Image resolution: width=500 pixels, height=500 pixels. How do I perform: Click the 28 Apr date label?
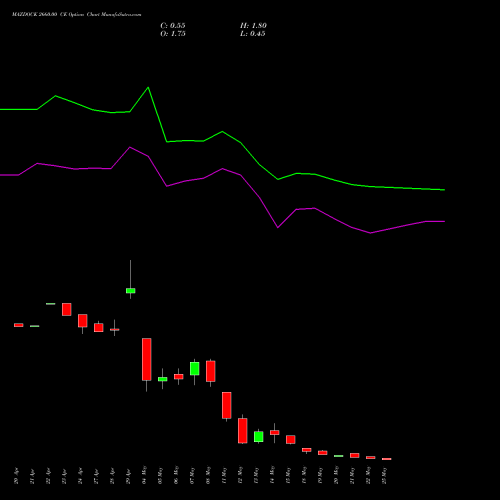pos(112,476)
